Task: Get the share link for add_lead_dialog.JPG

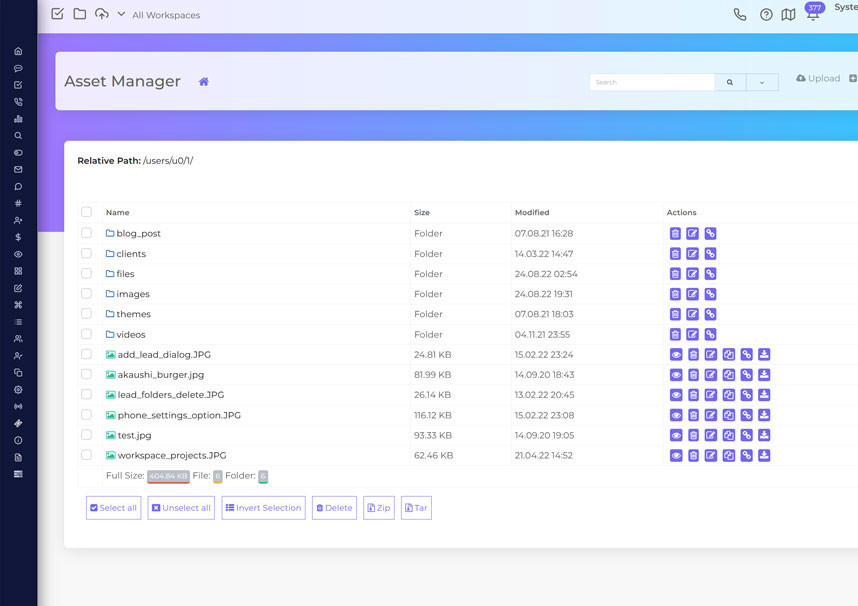Action: pyautogui.click(x=747, y=354)
